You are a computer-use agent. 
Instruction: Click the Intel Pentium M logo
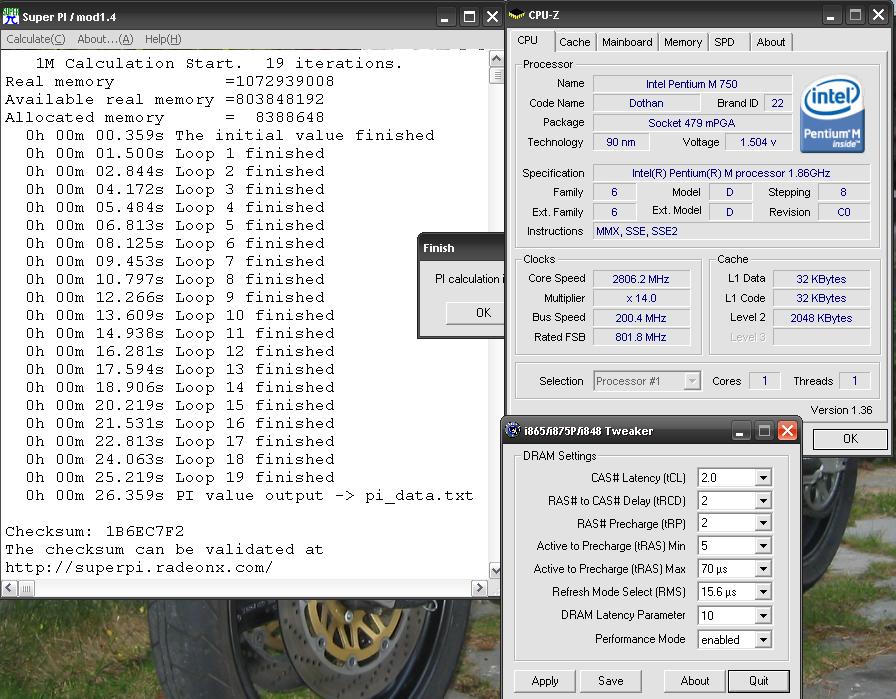point(831,115)
